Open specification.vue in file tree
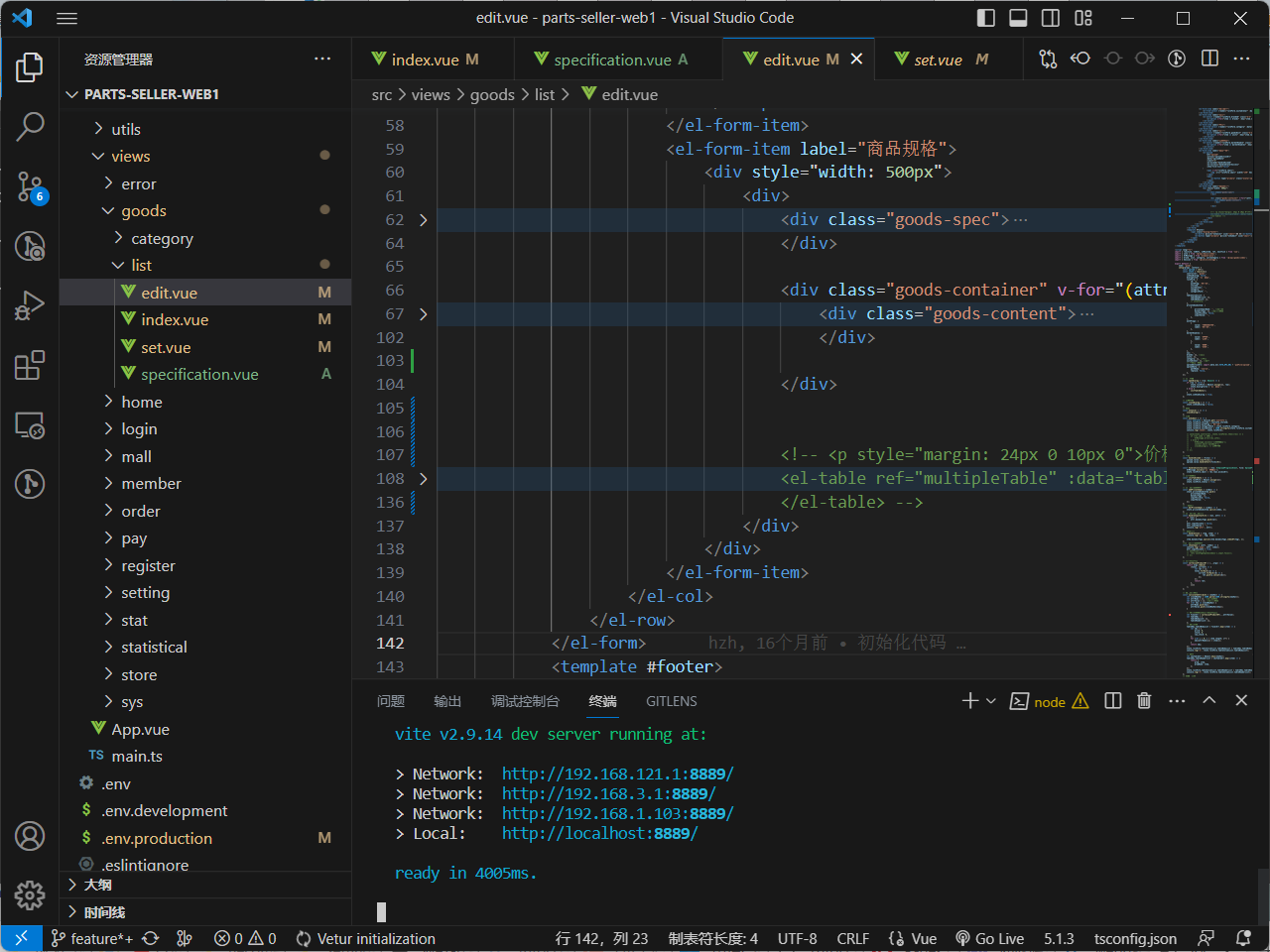1270x952 pixels. tap(205, 375)
